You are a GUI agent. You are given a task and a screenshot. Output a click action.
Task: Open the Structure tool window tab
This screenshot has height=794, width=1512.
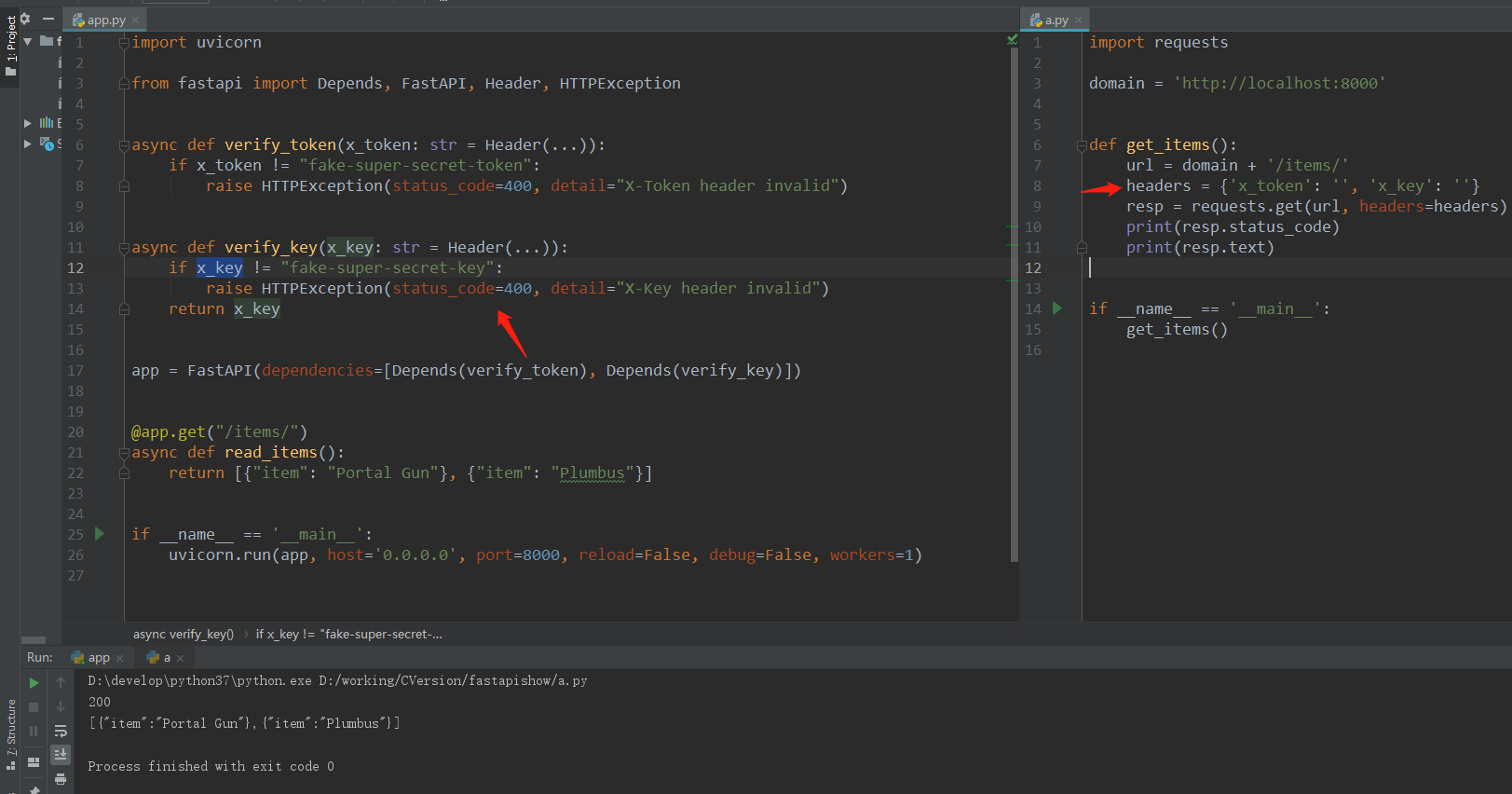10,732
